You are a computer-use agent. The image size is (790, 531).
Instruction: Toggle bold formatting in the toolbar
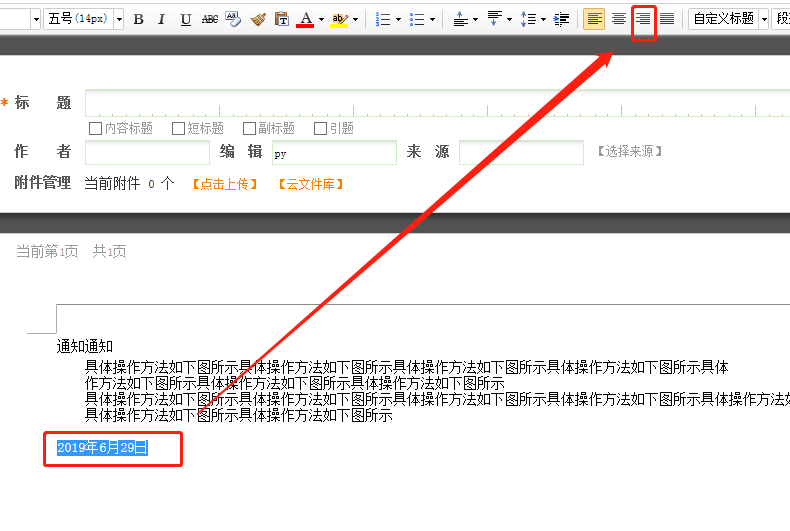139,19
